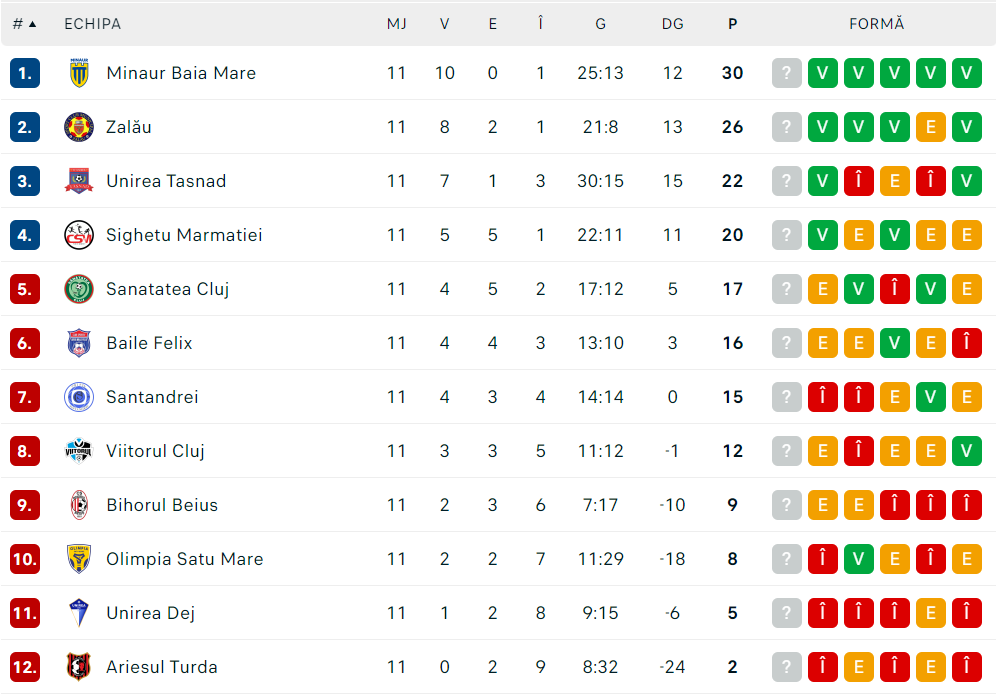Click the Viitorul Cluj team logo
Screen dimensions: 996x697
click(79, 451)
